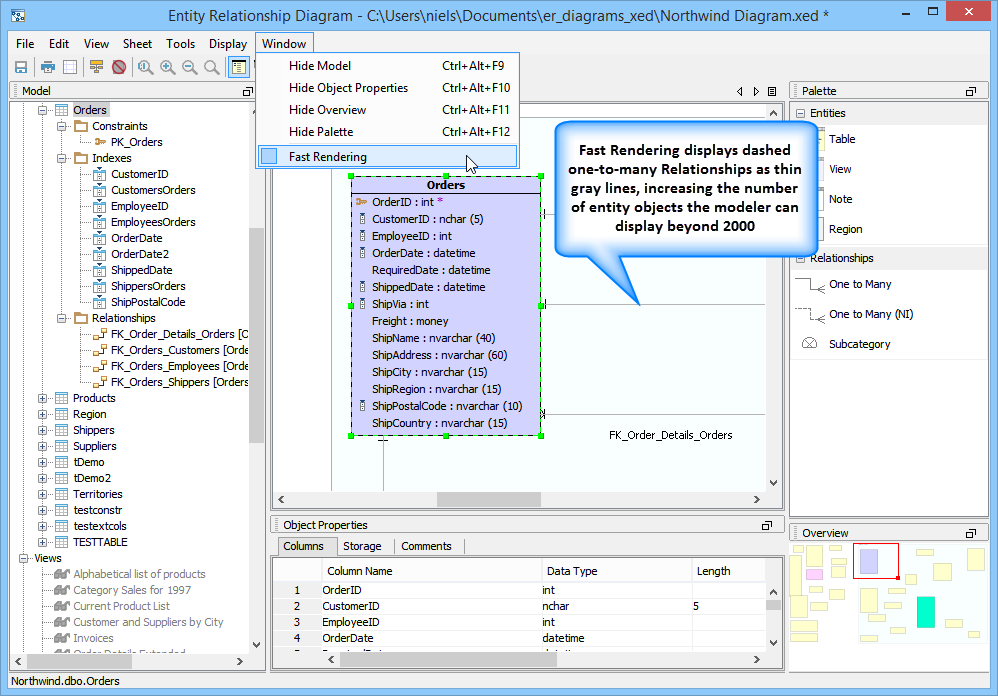998x696 pixels.
Task: Collapse the Relationships folder in Model tree
Action: [x=62, y=318]
